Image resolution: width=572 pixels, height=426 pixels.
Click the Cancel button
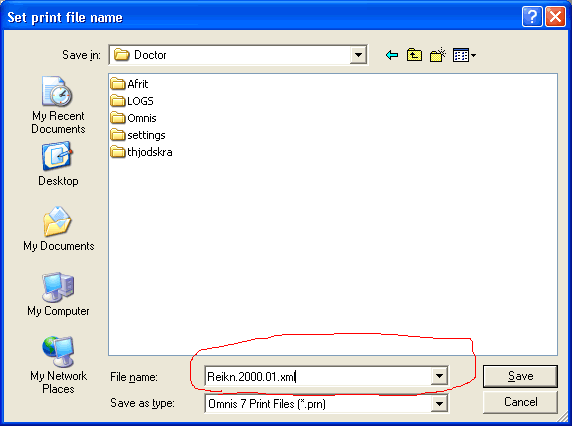(x=520, y=402)
